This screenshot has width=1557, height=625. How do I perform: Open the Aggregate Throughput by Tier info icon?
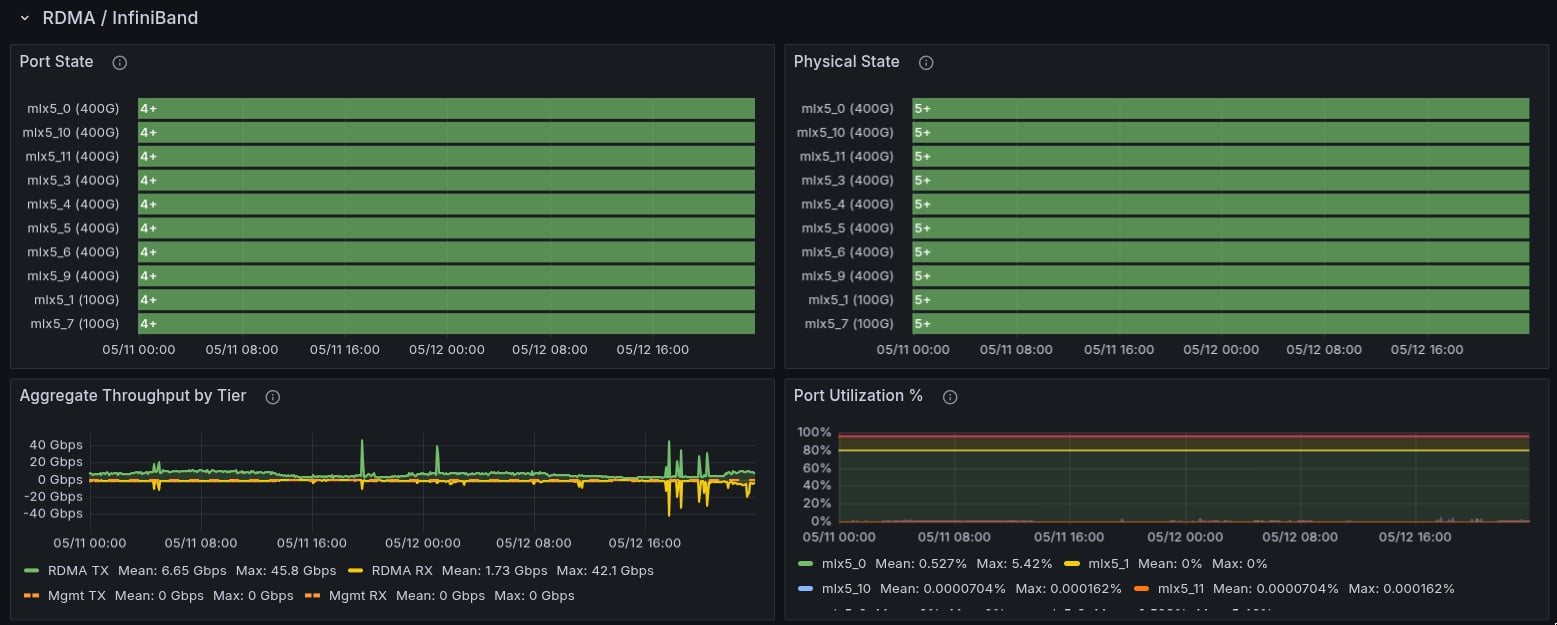(x=272, y=396)
